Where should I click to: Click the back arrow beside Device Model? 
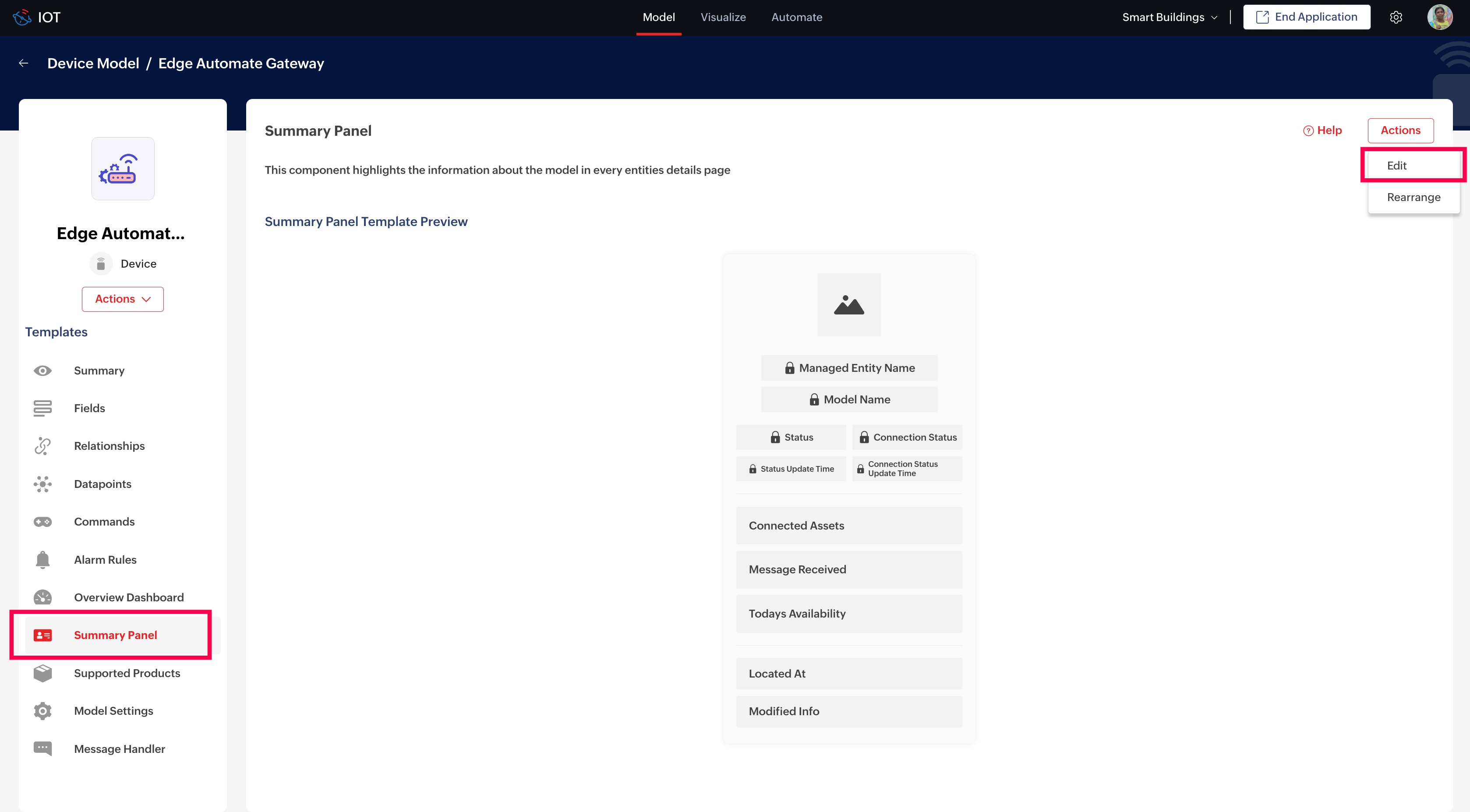point(23,64)
